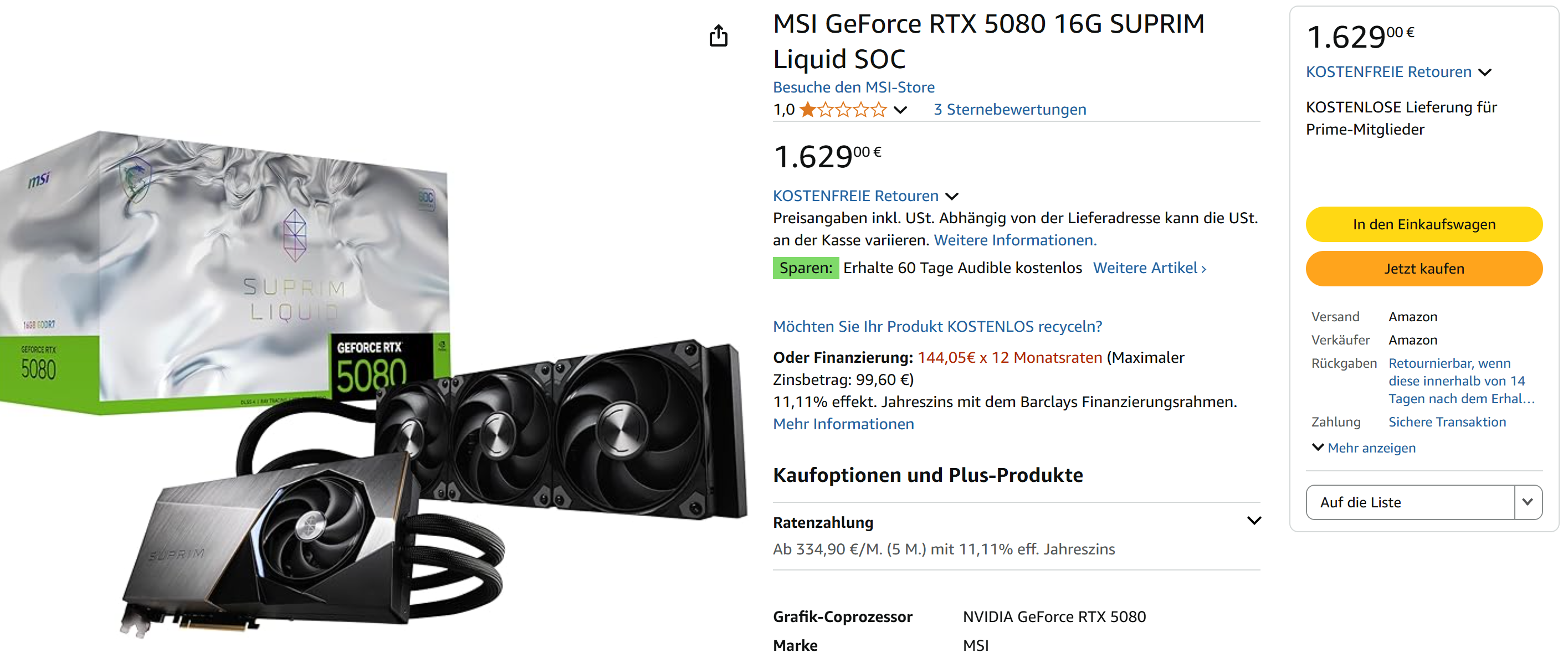Viewport: 1568px width, 658px height.
Task: Click the share icon above product image
Action: pos(718,36)
